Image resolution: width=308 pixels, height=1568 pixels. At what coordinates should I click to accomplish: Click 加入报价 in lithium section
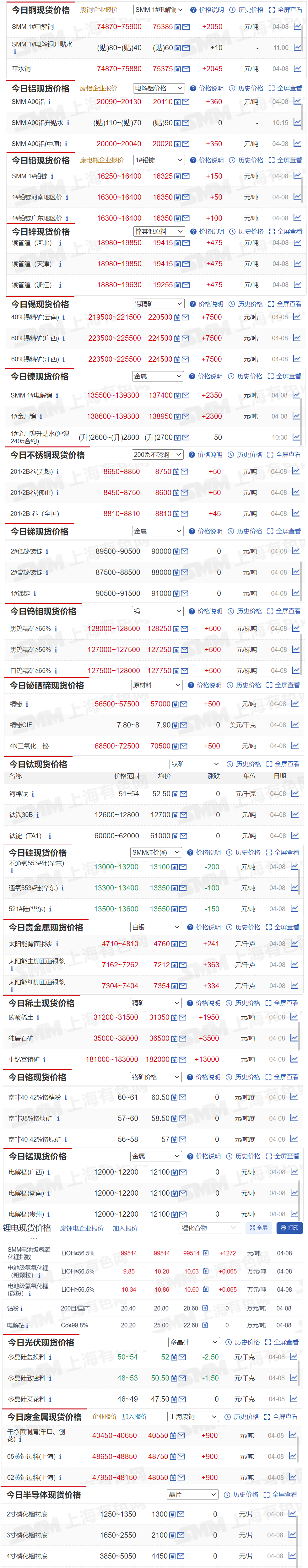125,1228
